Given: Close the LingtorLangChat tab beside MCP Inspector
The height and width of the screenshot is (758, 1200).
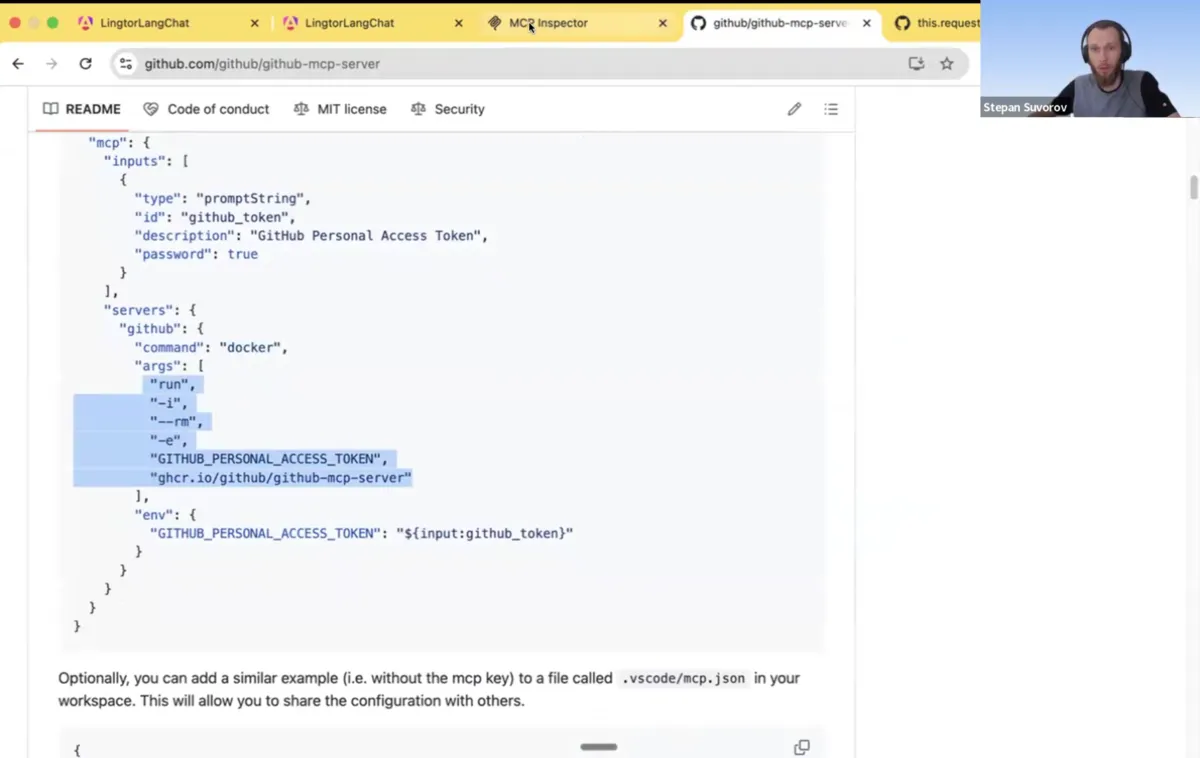Looking at the screenshot, I should [459, 23].
